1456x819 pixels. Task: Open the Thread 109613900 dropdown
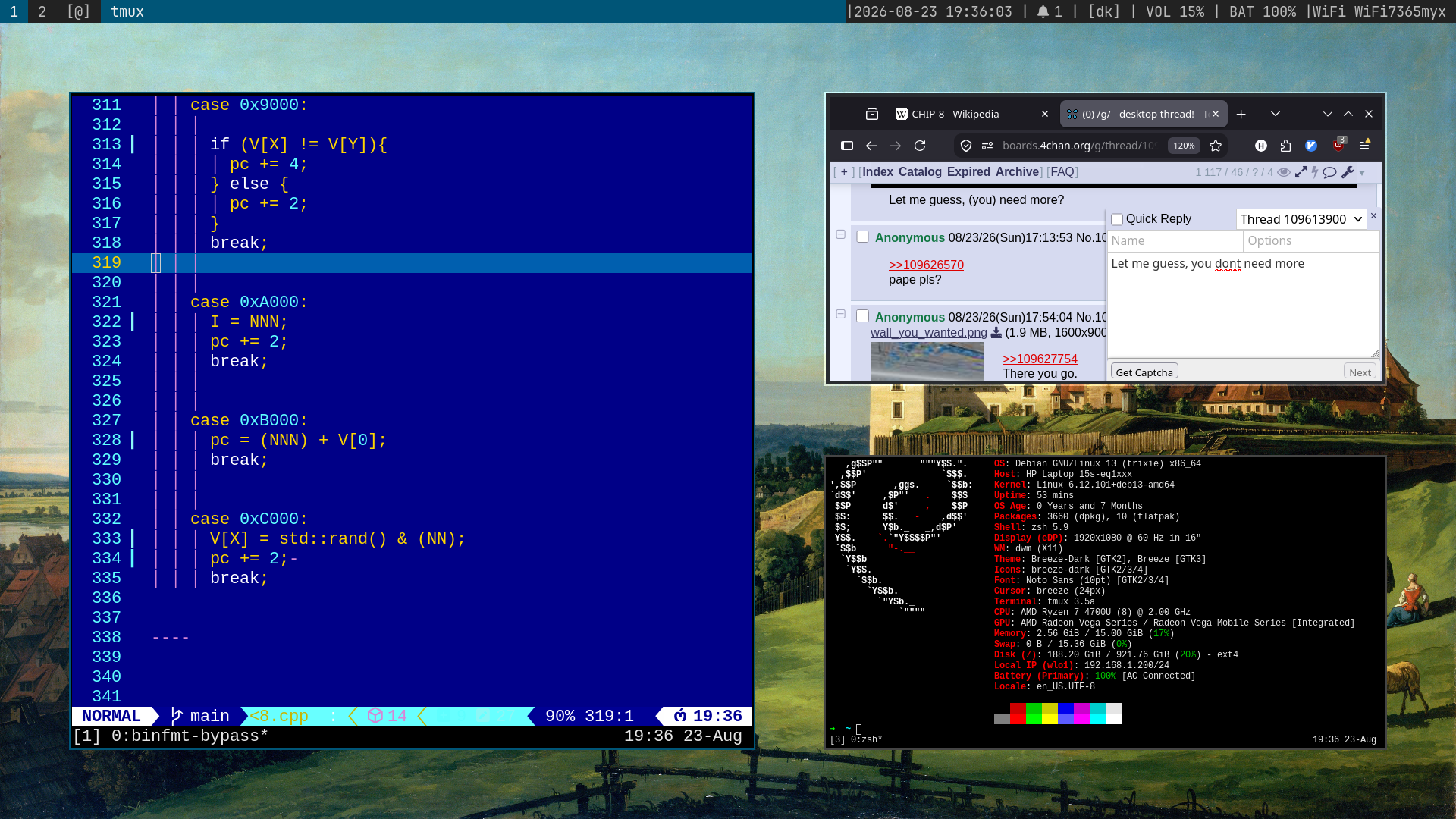click(x=1301, y=220)
